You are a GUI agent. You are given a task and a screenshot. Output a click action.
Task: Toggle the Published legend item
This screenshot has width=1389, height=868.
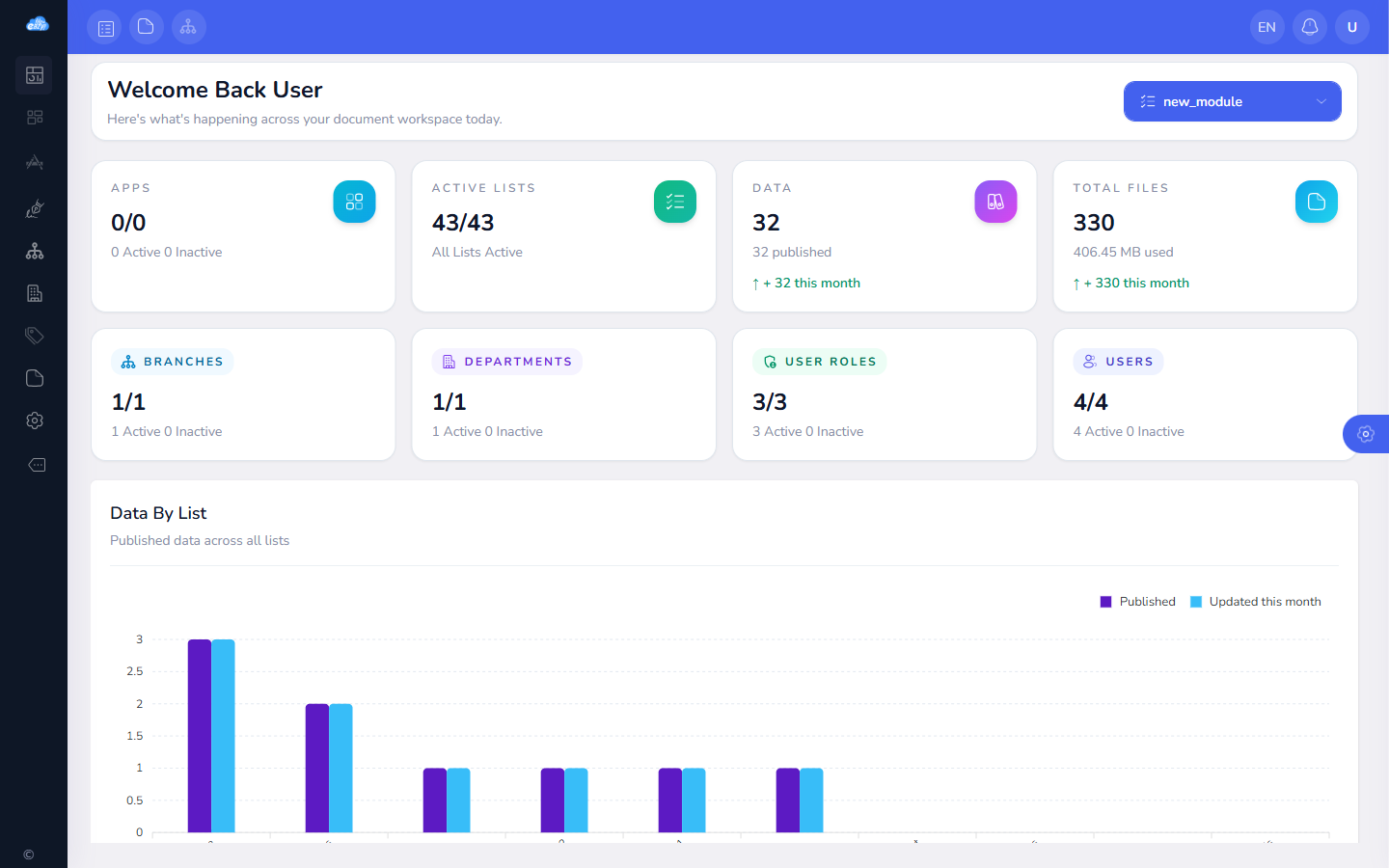tap(1138, 602)
